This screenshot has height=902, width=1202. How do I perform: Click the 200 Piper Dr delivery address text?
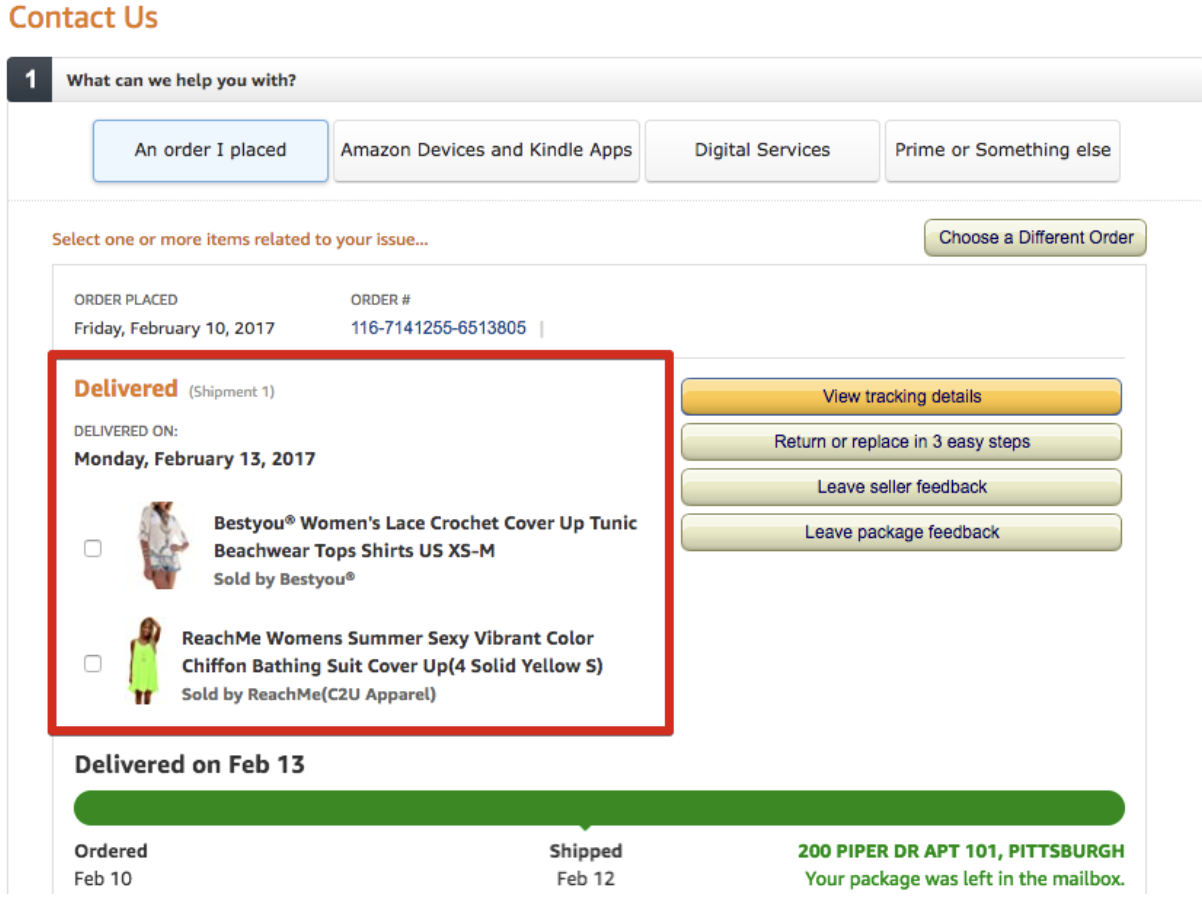coord(960,852)
